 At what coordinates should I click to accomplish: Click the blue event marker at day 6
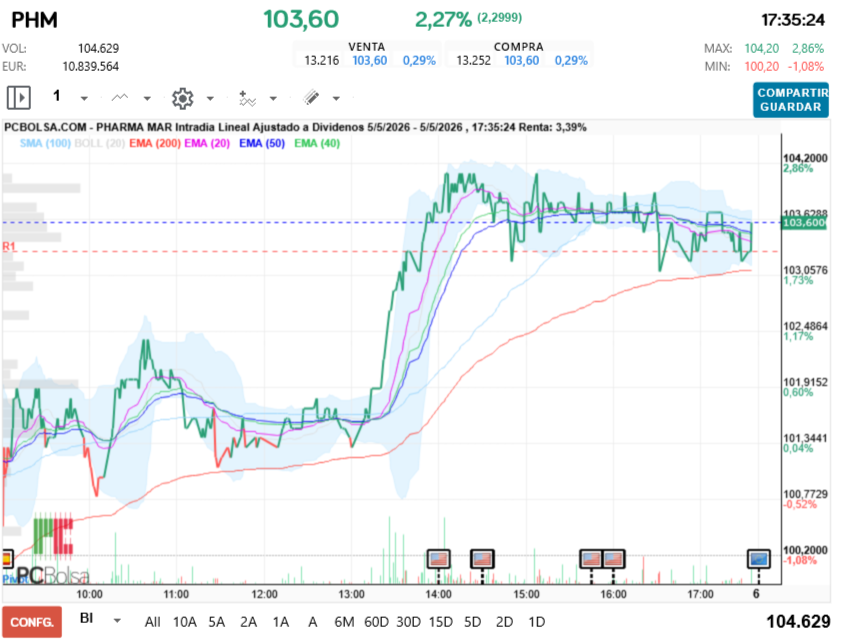pos(759,559)
